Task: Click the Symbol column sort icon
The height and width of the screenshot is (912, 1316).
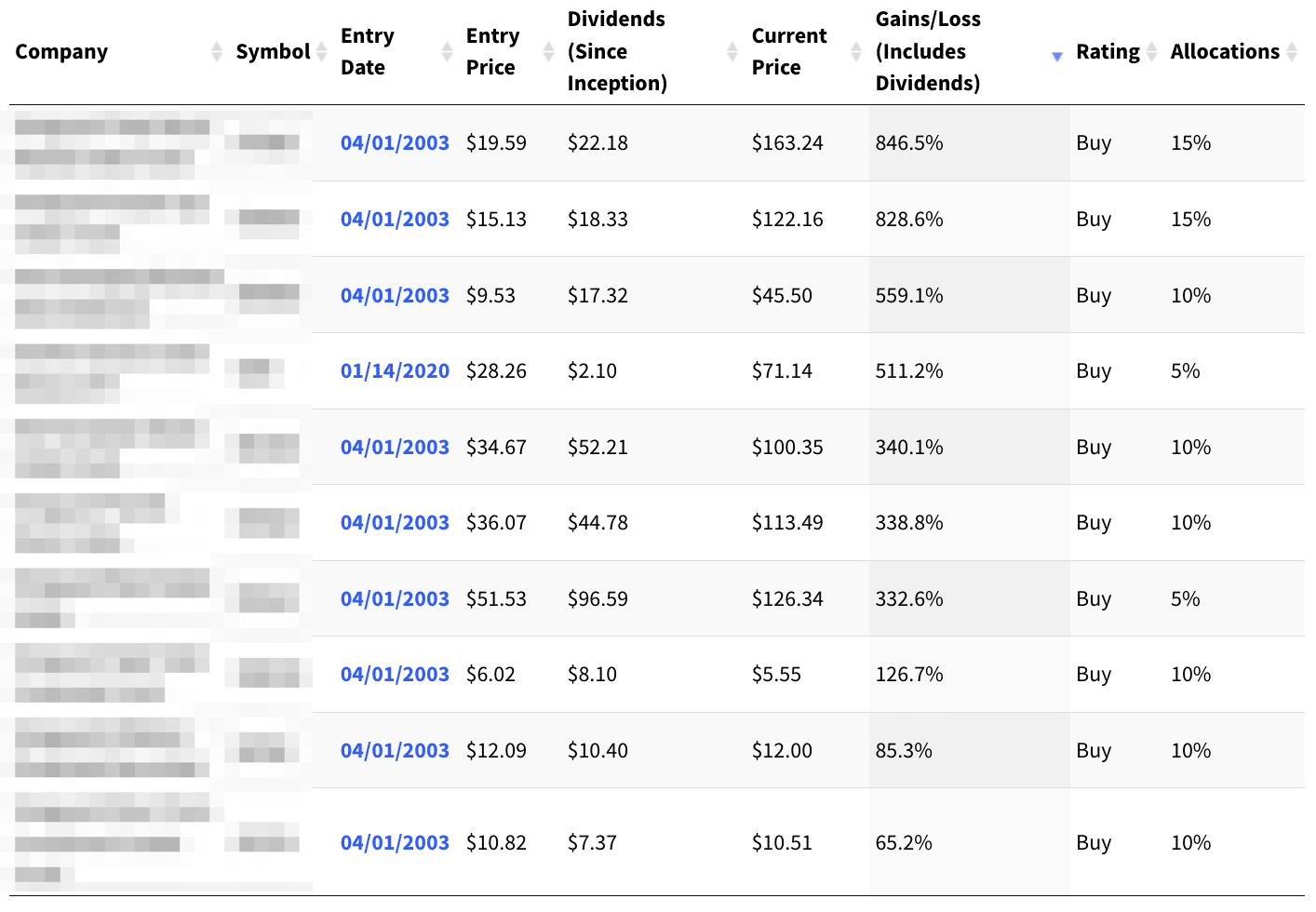Action: pyautogui.click(x=322, y=52)
